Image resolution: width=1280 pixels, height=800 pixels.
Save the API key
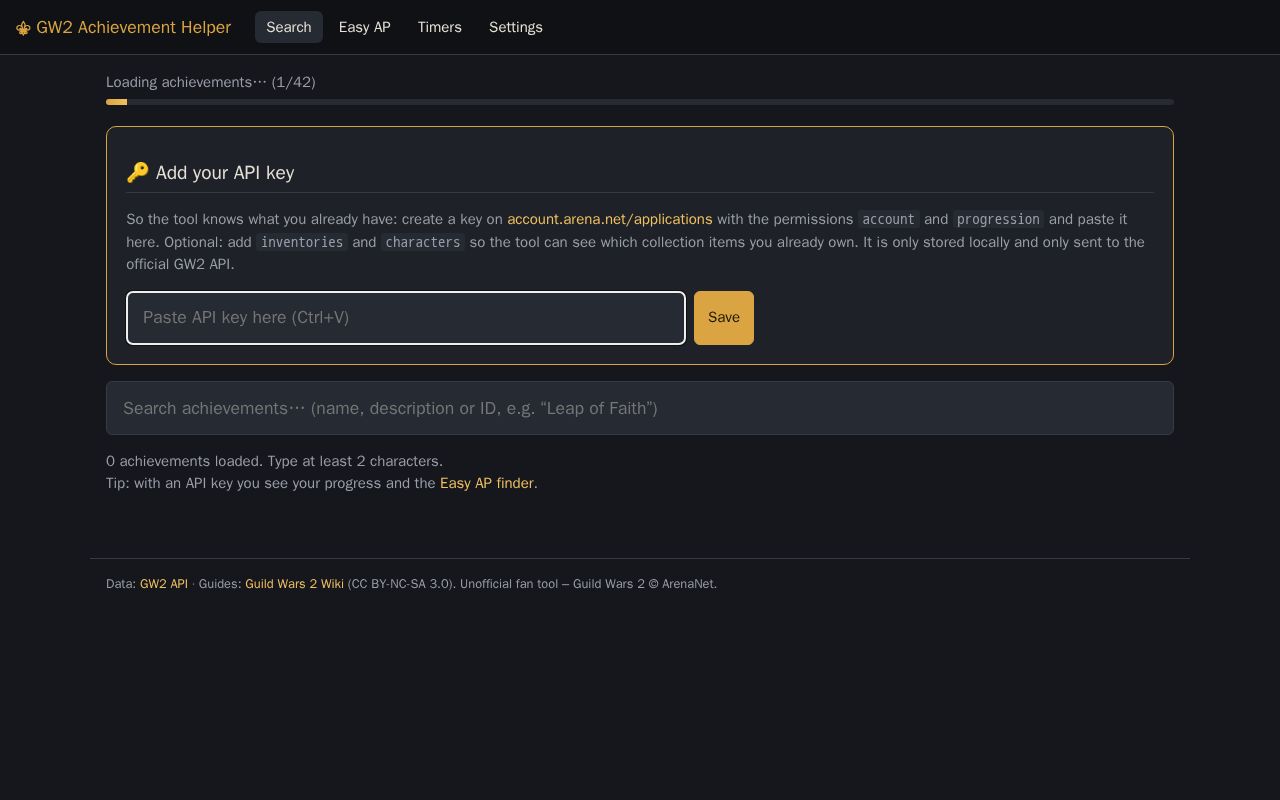pyautogui.click(x=724, y=318)
